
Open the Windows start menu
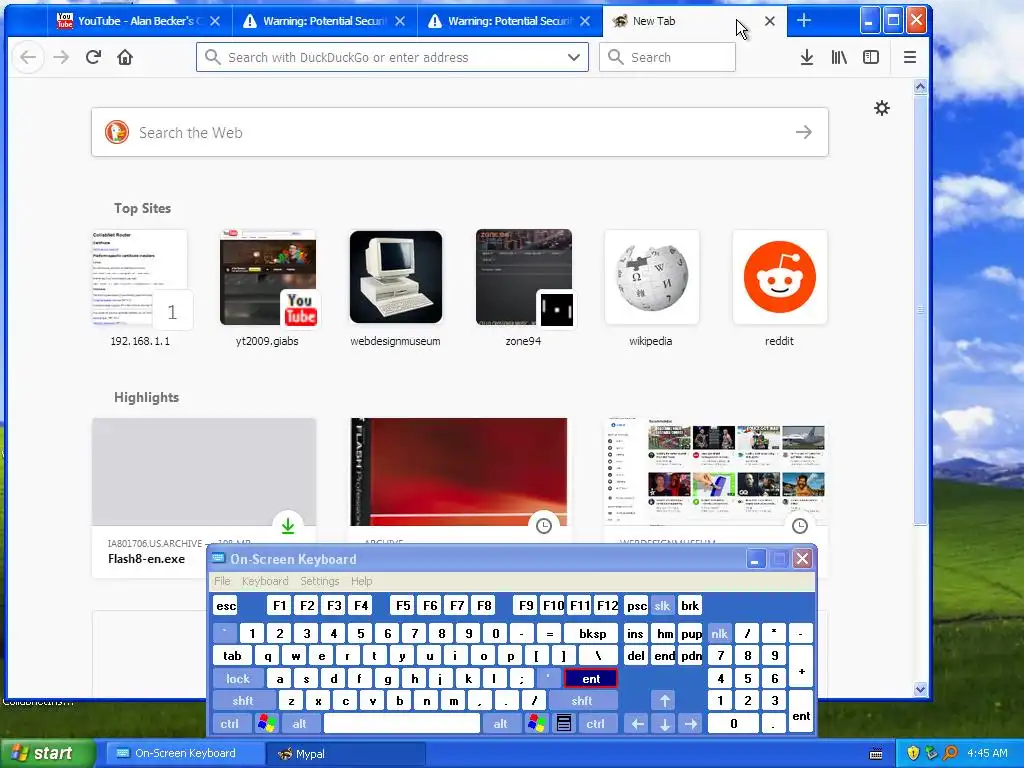(47, 754)
